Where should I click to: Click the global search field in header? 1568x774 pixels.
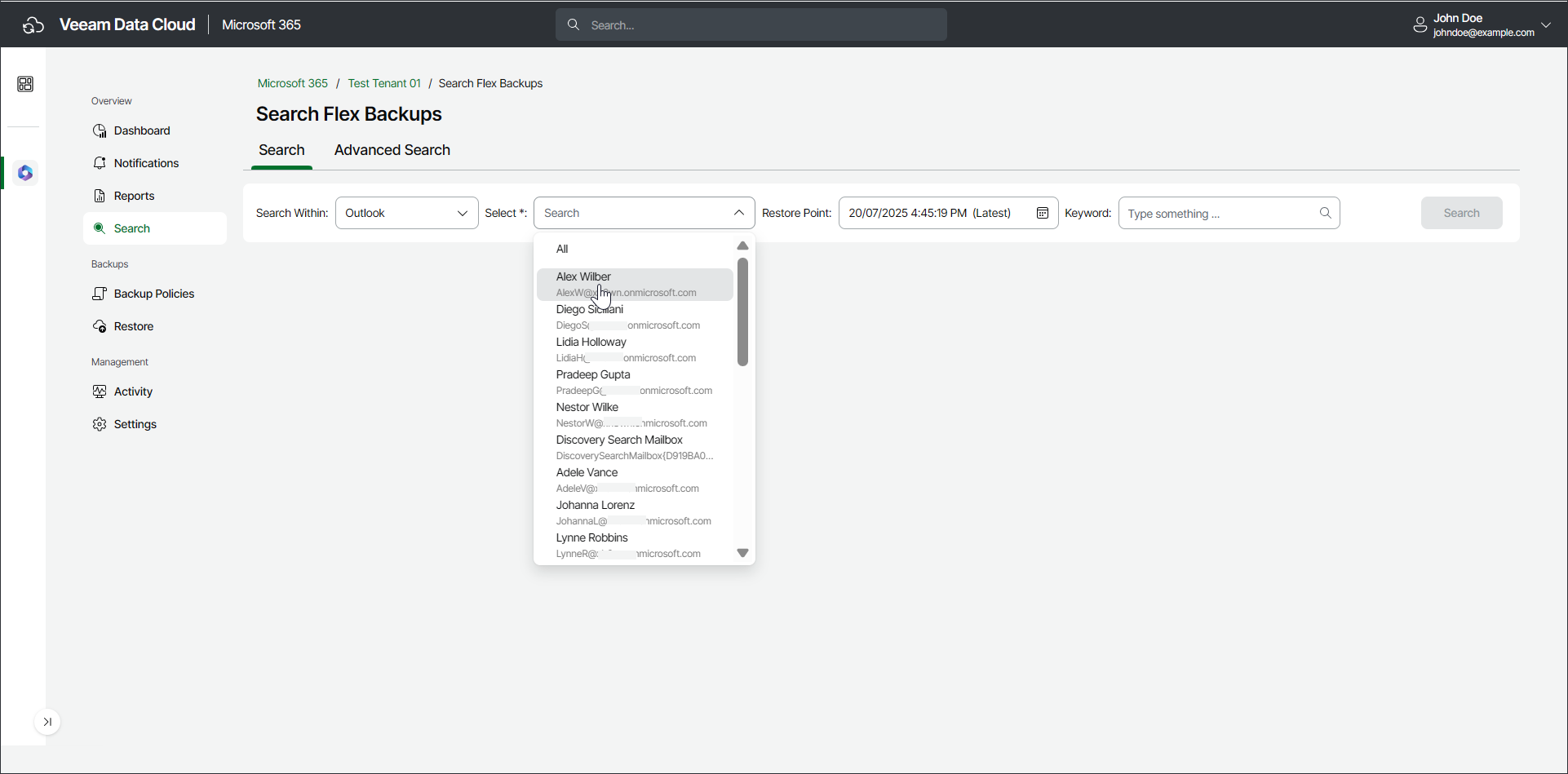point(751,25)
